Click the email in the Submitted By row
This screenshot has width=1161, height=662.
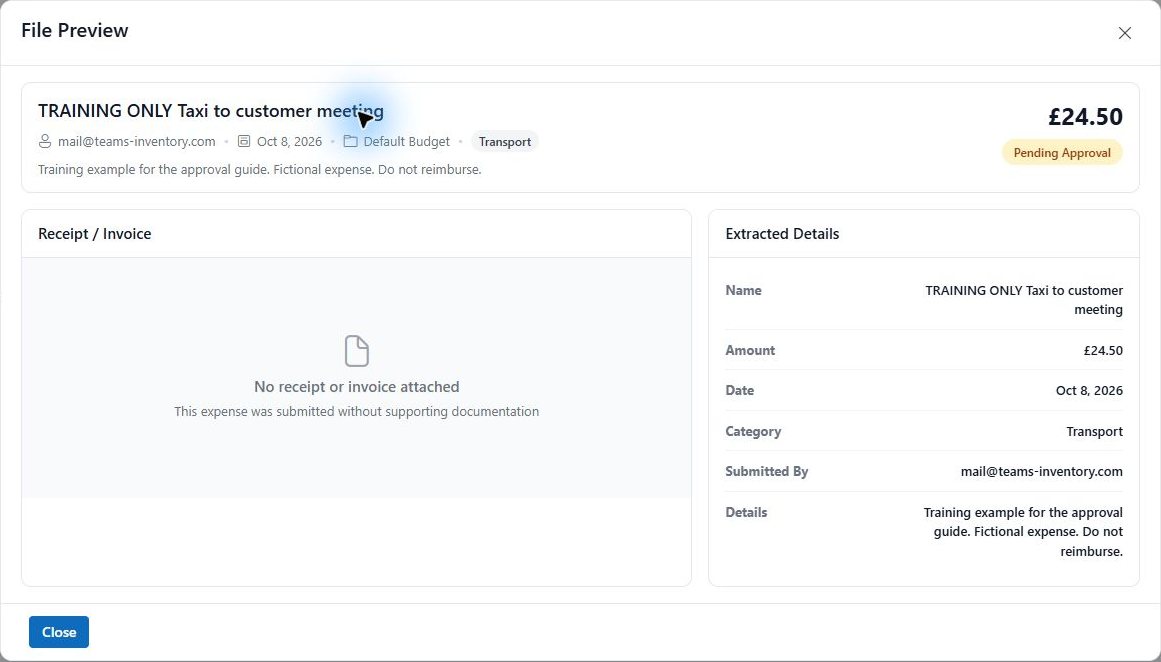1042,471
